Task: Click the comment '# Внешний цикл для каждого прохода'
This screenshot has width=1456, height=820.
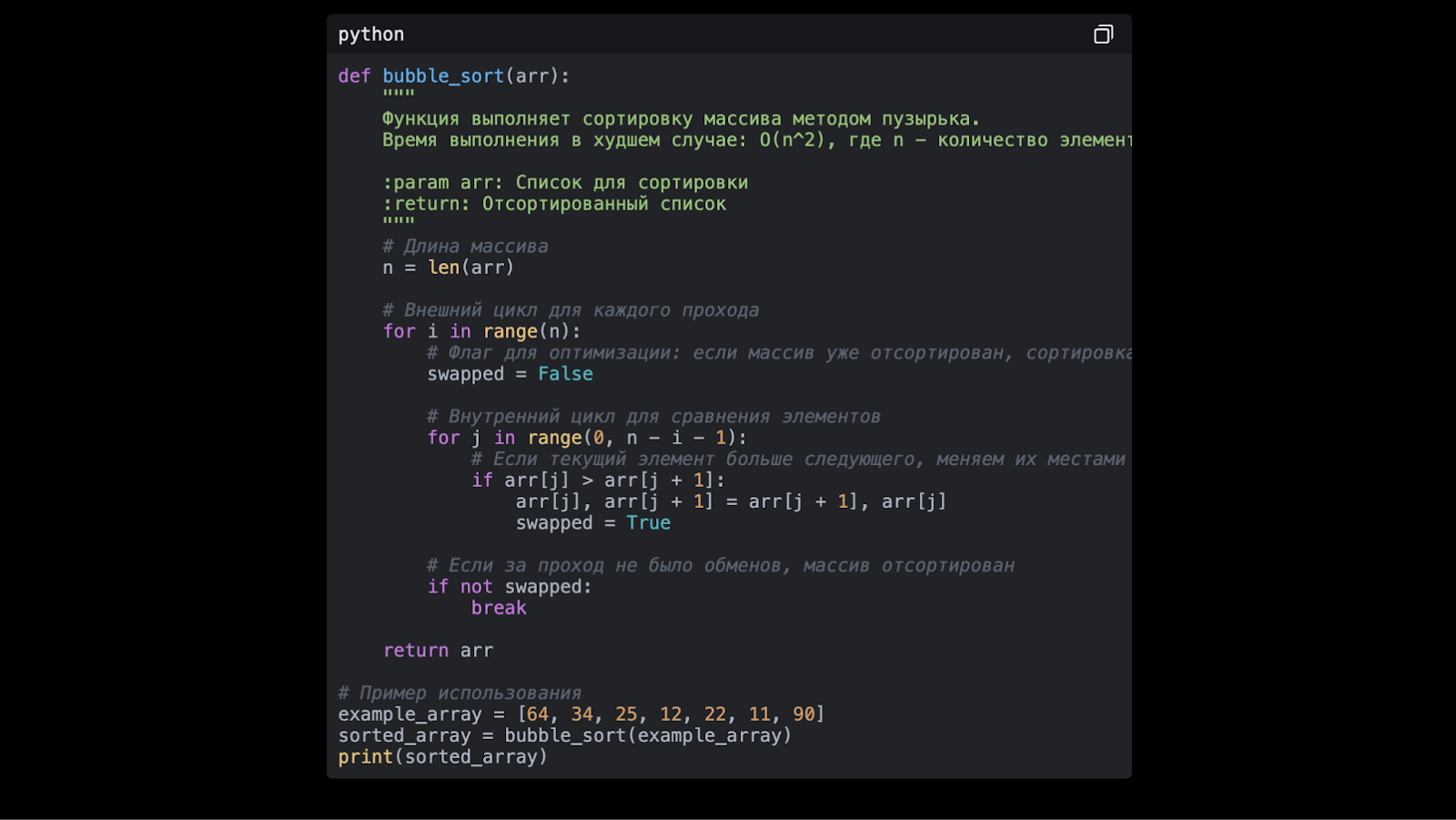Action: (571, 310)
